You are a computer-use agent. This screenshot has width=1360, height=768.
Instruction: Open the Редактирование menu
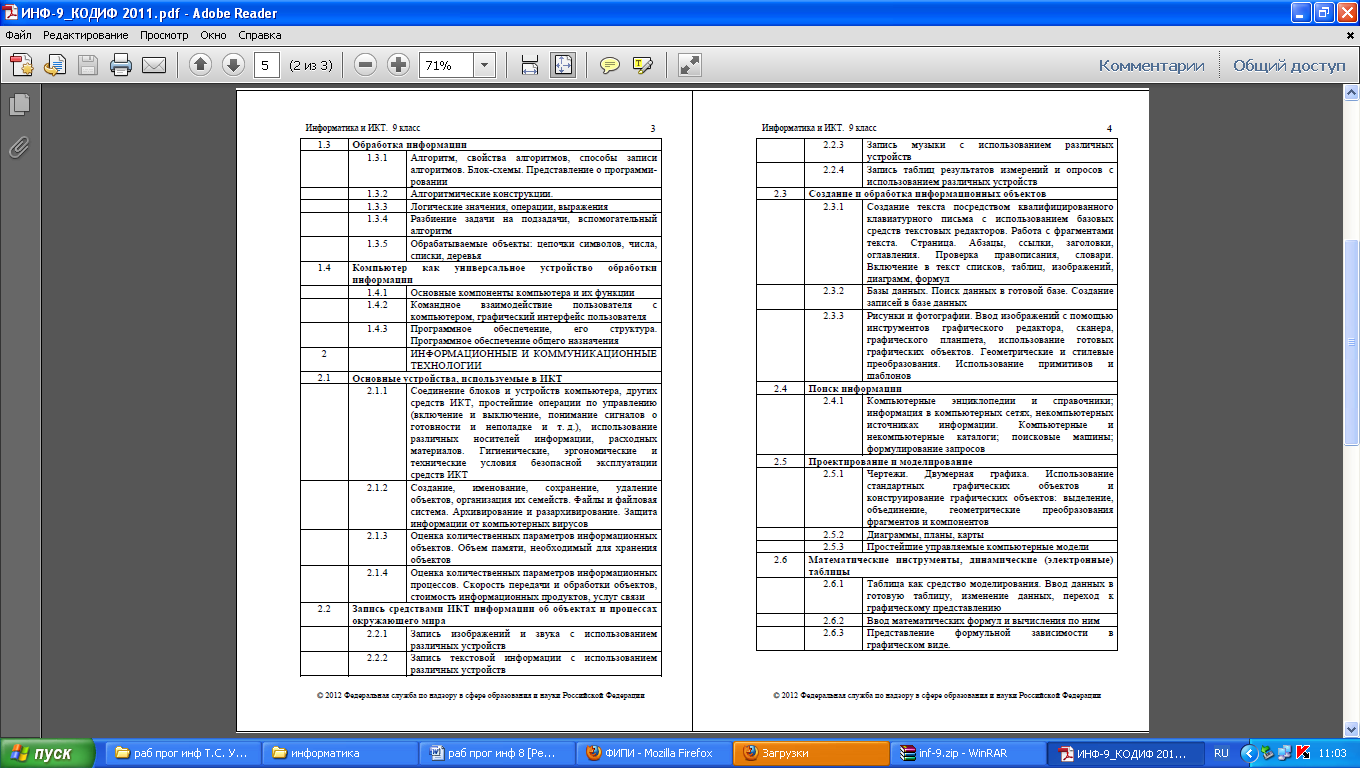click(x=85, y=34)
